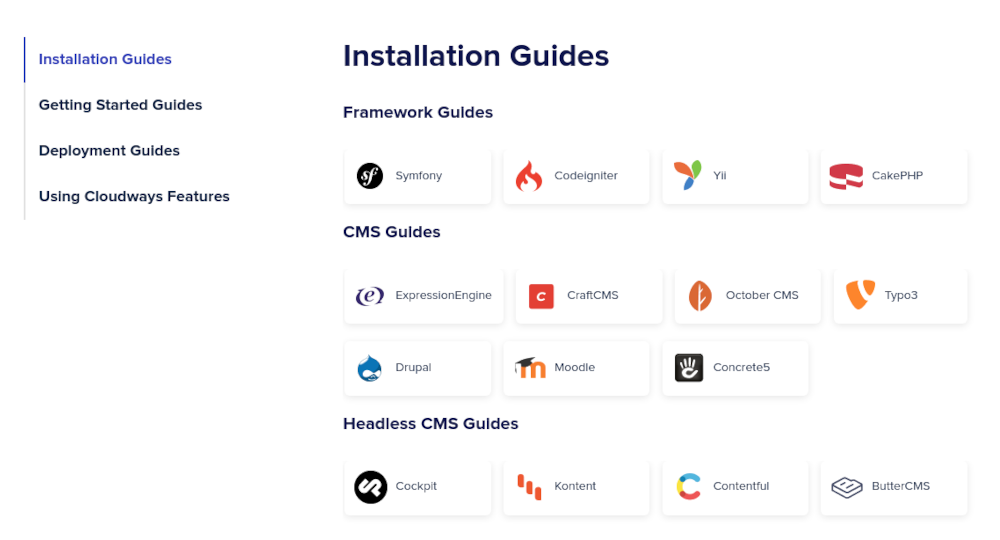Open the ExpressionEngine logo icon
This screenshot has width=1000, height=540.
(x=370, y=296)
